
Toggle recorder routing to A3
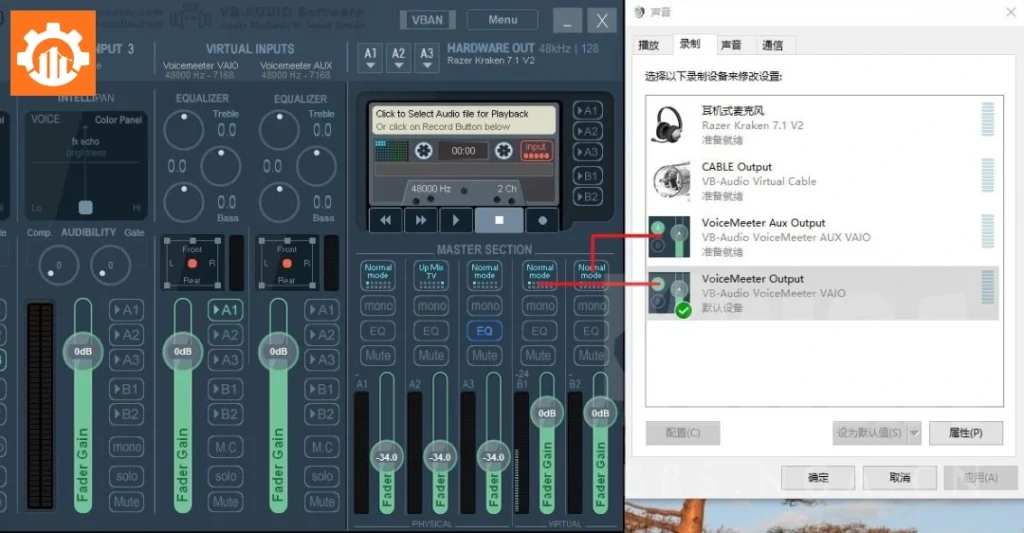pyautogui.click(x=587, y=152)
